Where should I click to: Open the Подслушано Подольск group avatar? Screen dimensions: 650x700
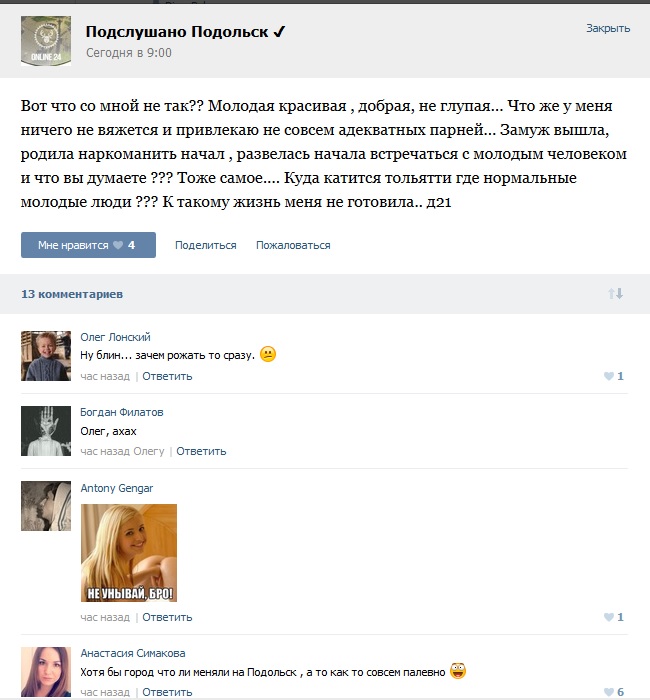46,41
